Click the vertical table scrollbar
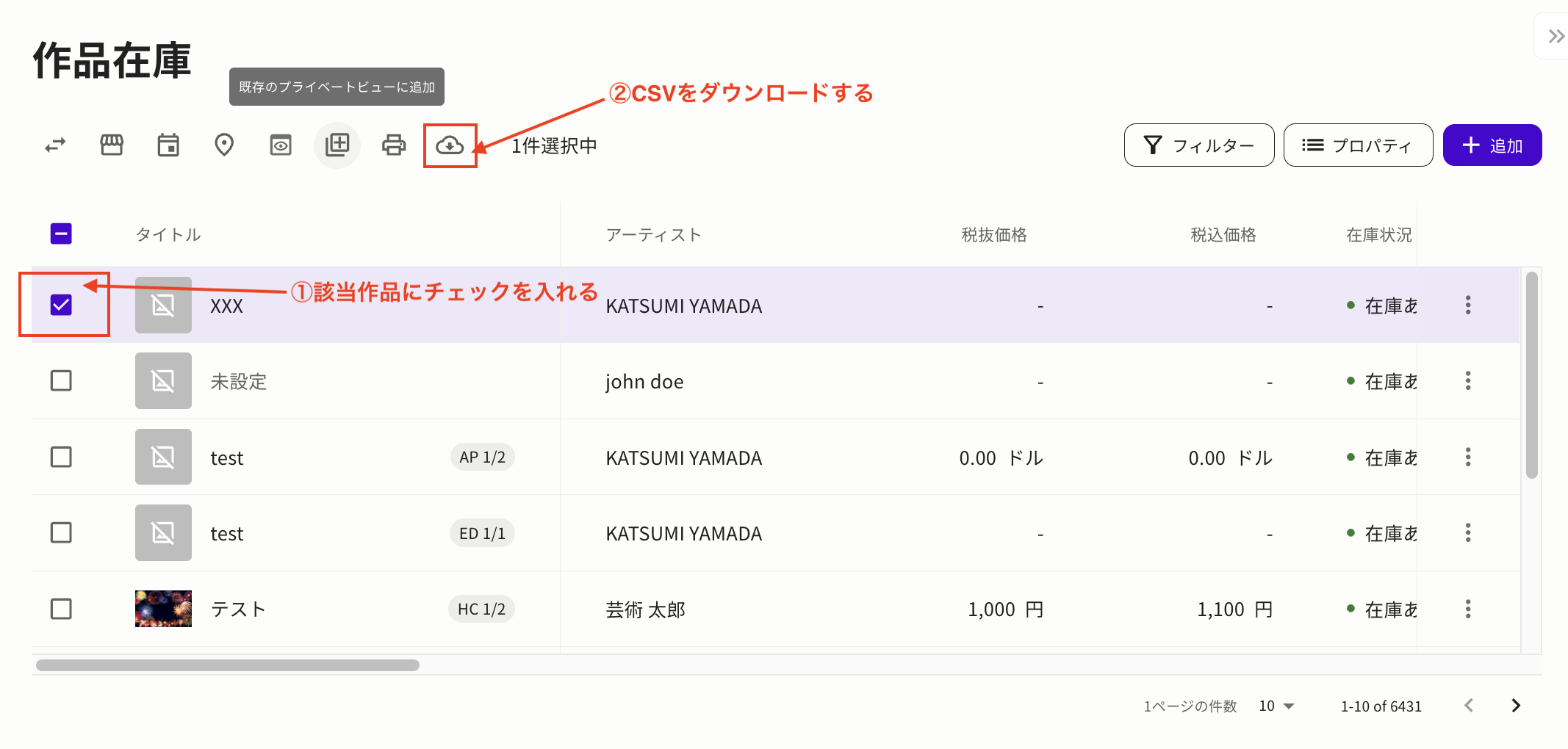Screen dimensions: 1568x749 (1531, 374)
